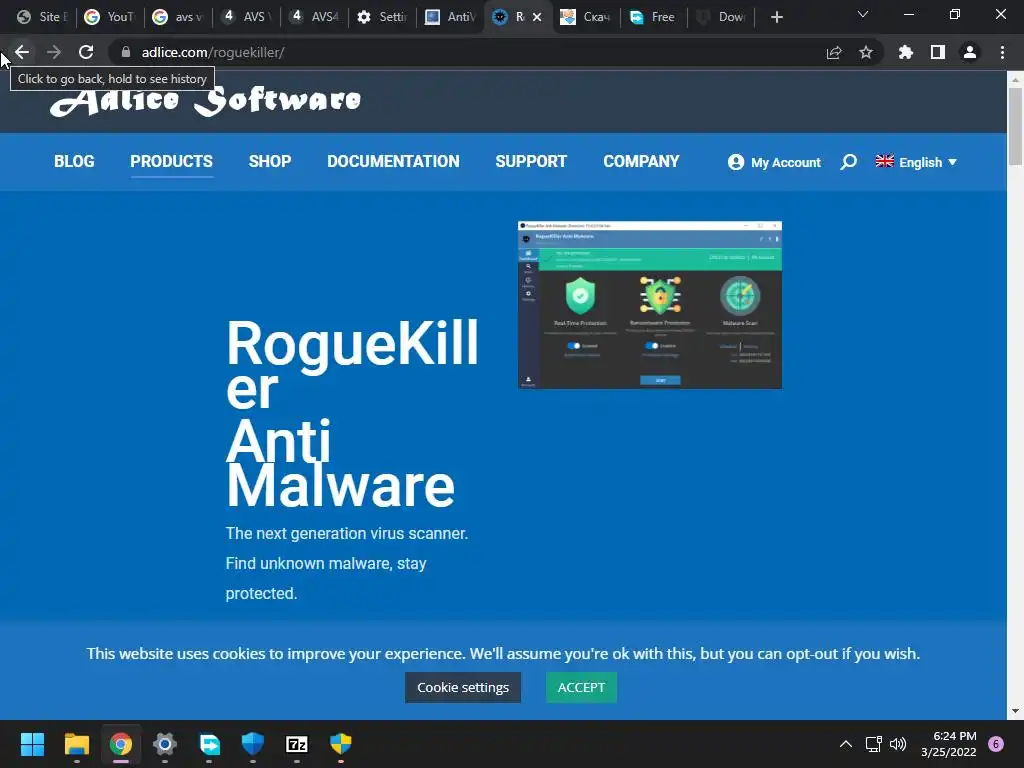Click the page vertical scrollbar thumb
This screenshot has width=1024, height=768.
pos(1015,125)
